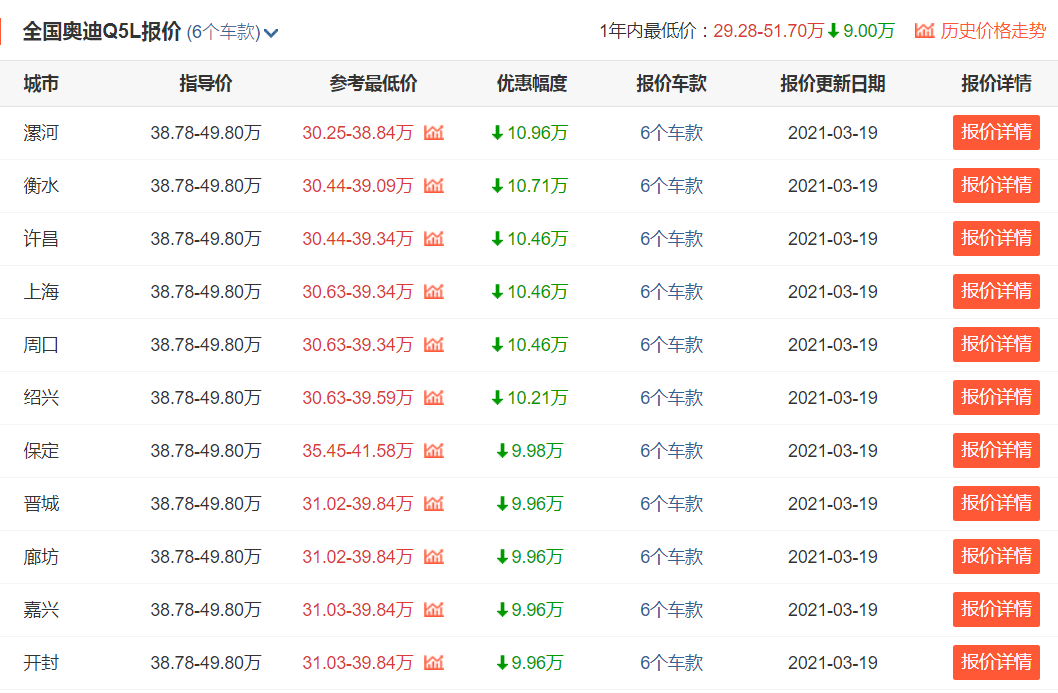Click city name 嘉兴
The width and height of the screenshot is (1058, 693).
click(41, 610)
